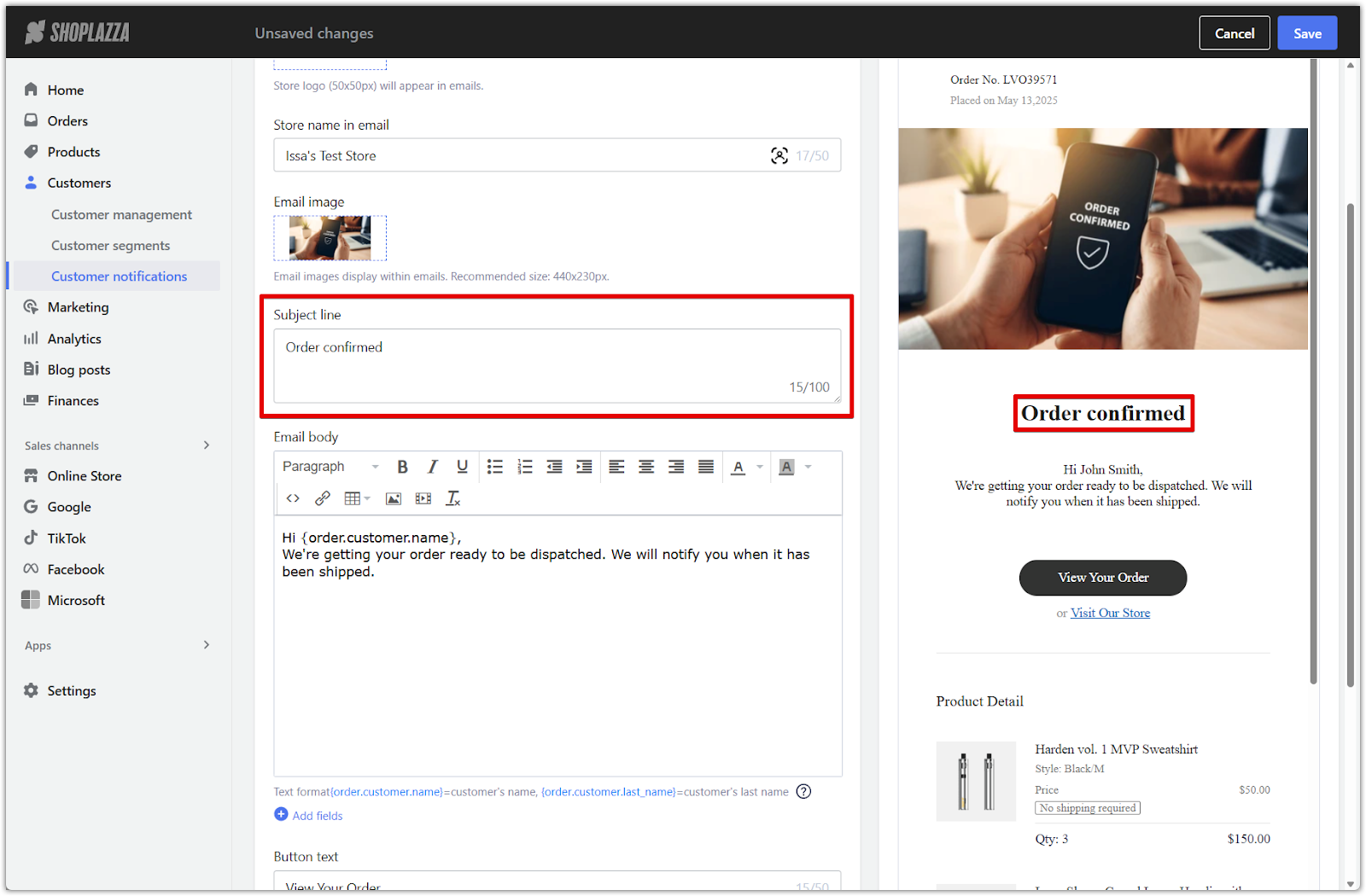This screenshot has width=1366, height=896.
Task: Click Visit Our Store link in preview
Action: coord(1110,613)
